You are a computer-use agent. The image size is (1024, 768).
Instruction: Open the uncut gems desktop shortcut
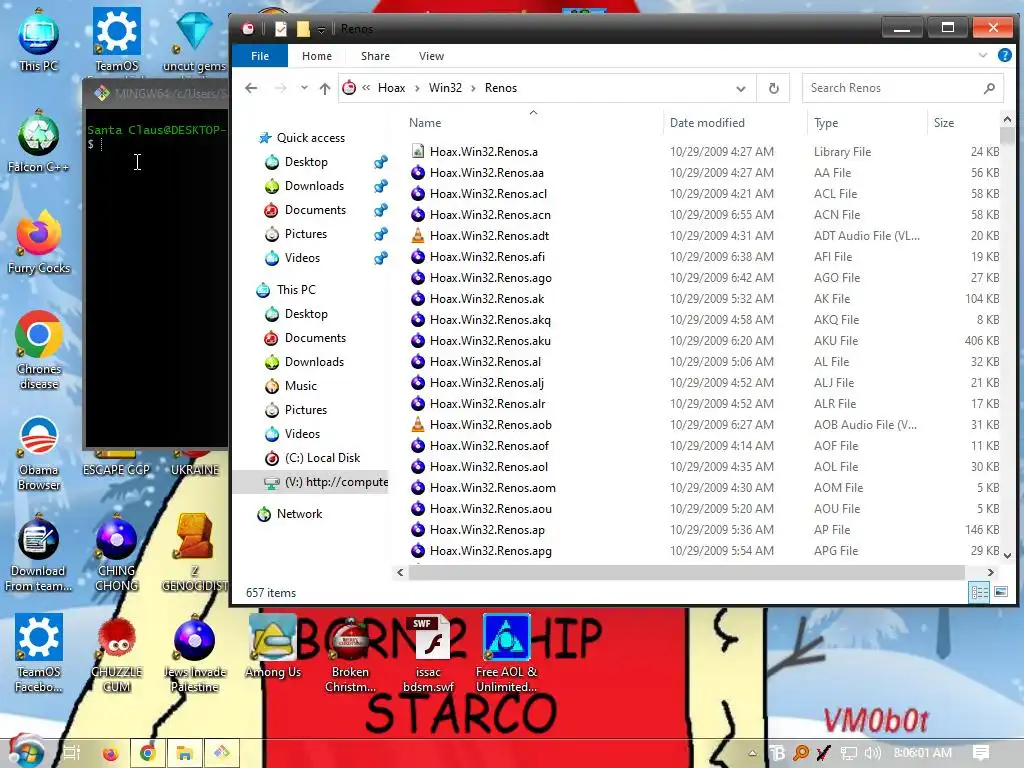point(194,40)
